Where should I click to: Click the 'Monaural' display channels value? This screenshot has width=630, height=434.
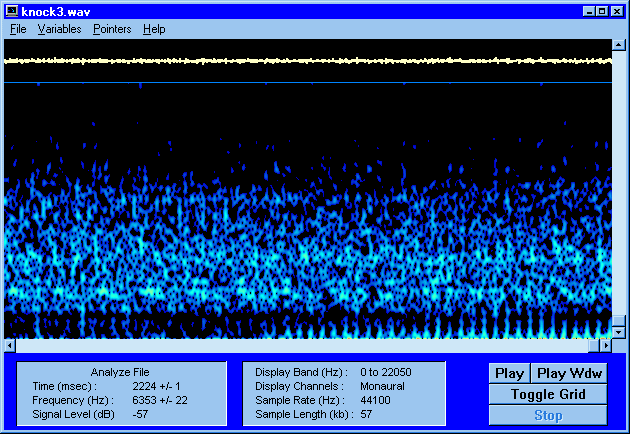(382, 386)
